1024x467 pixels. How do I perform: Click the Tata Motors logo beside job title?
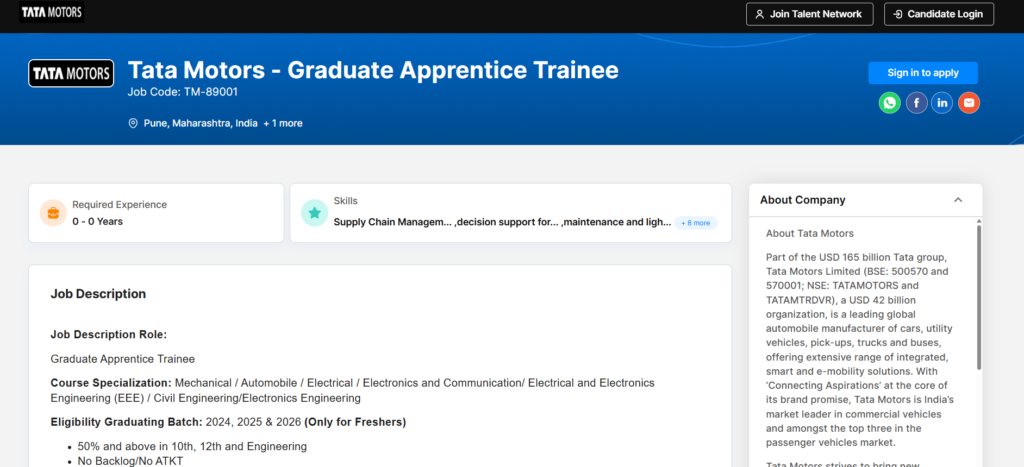[x=71, y=73]
